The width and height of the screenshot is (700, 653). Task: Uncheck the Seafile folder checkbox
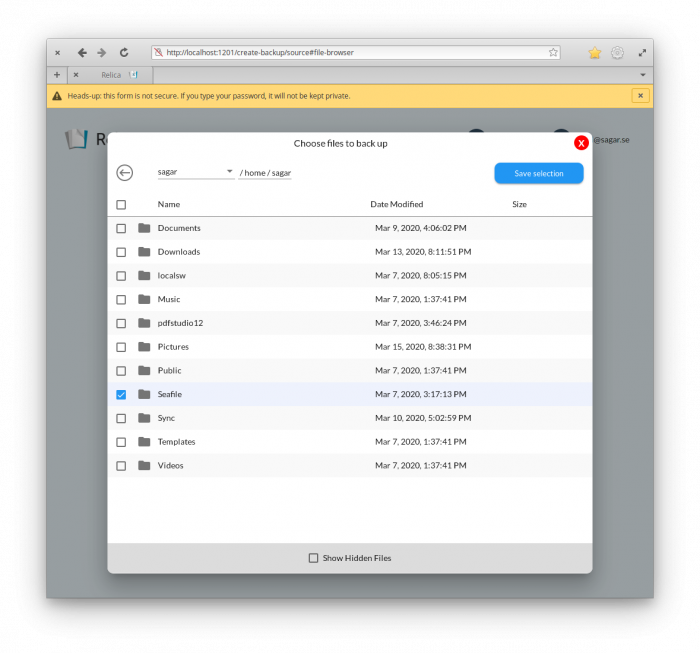coord(121,394)
